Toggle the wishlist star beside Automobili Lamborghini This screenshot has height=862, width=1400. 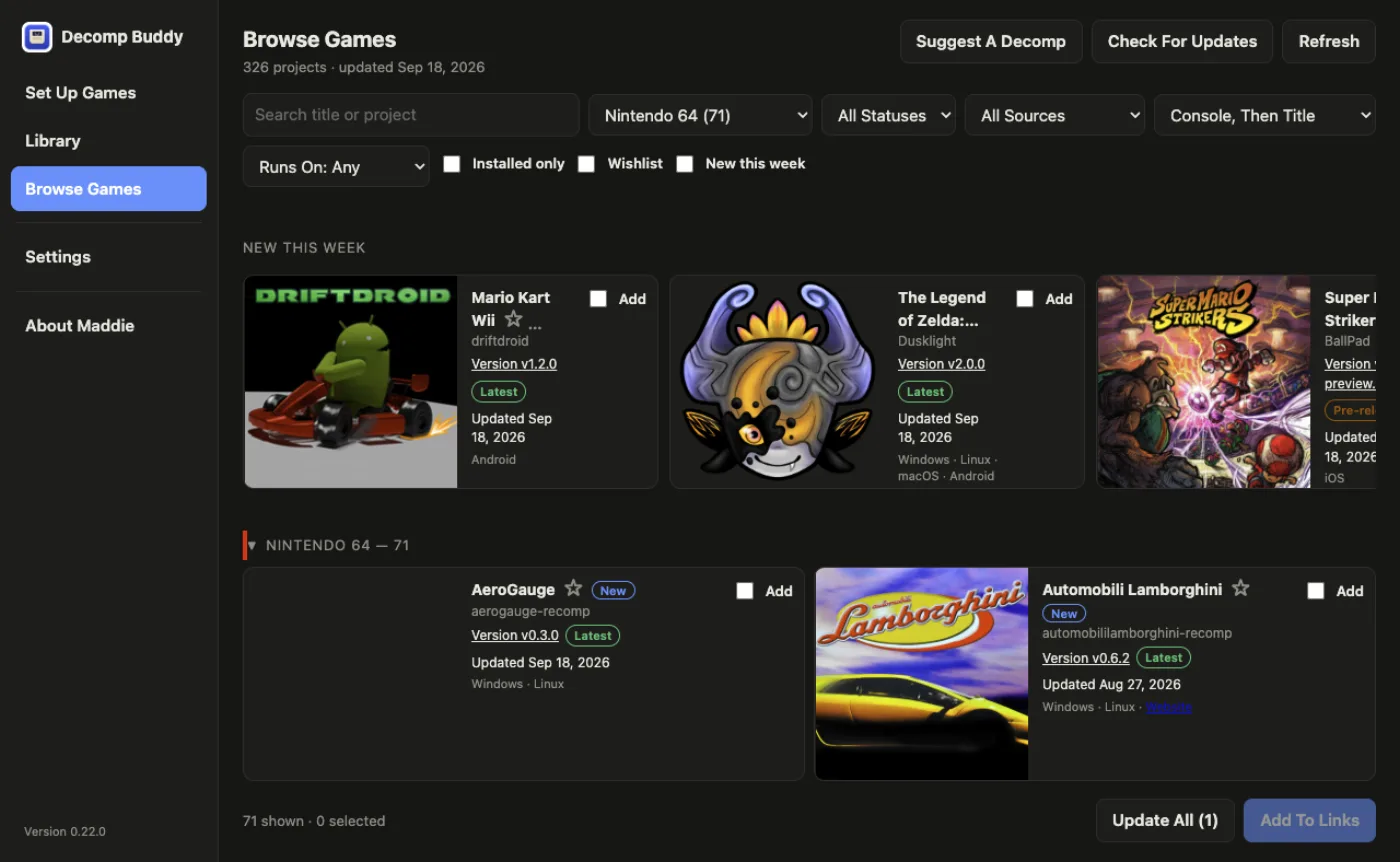[1240, 588]
